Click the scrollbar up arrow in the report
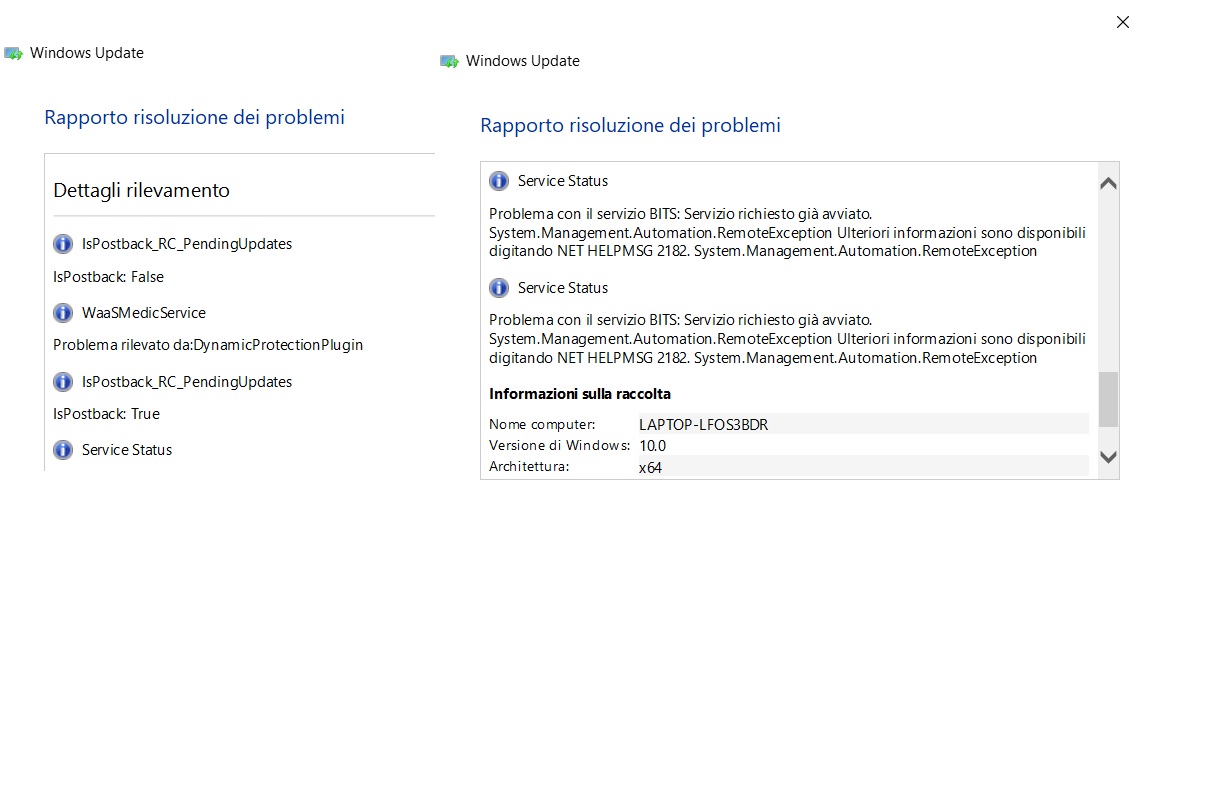Screen dimensions: 1214x810 [x=1108, y=184]
